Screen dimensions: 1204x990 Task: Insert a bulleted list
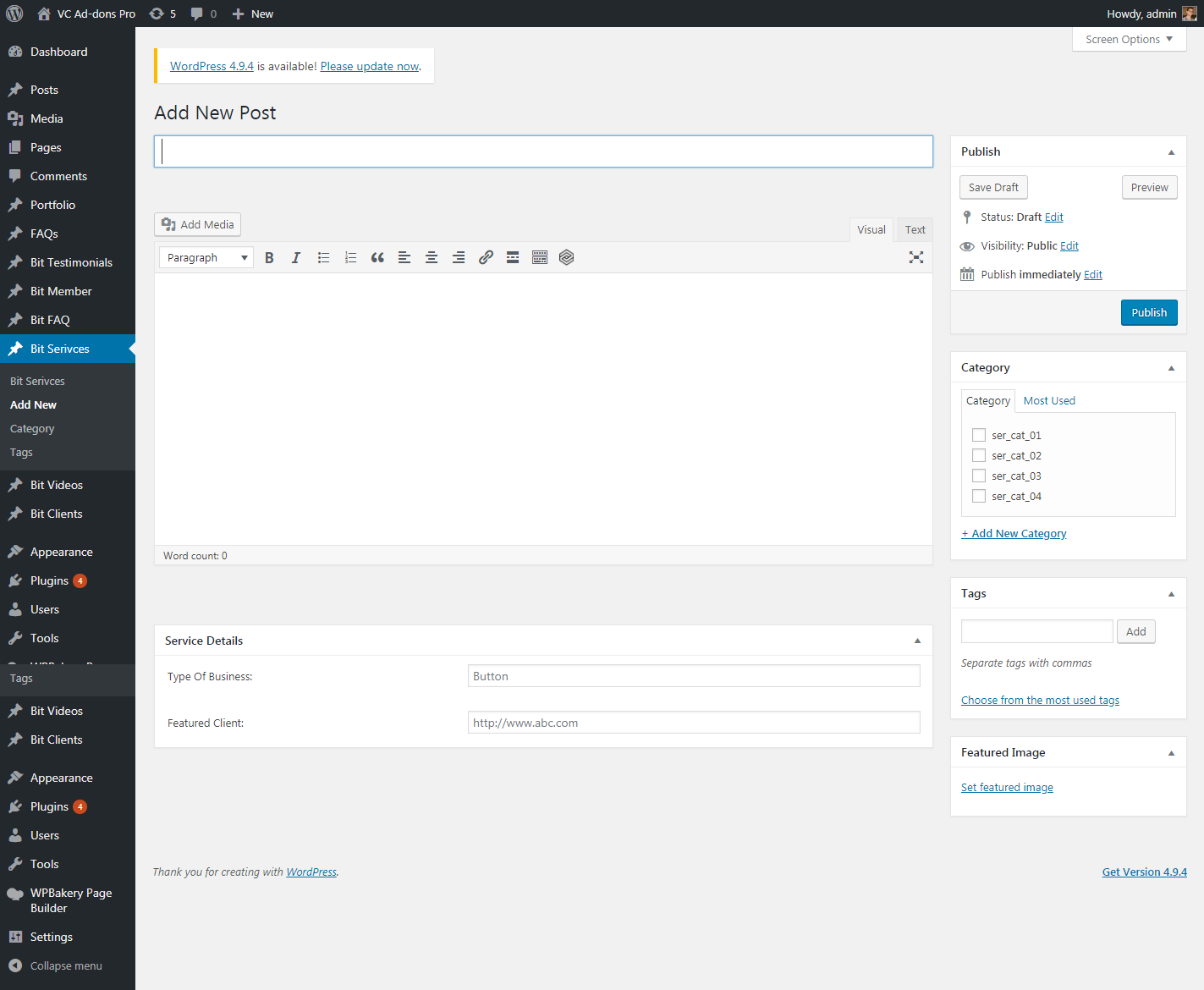(323, 258)
